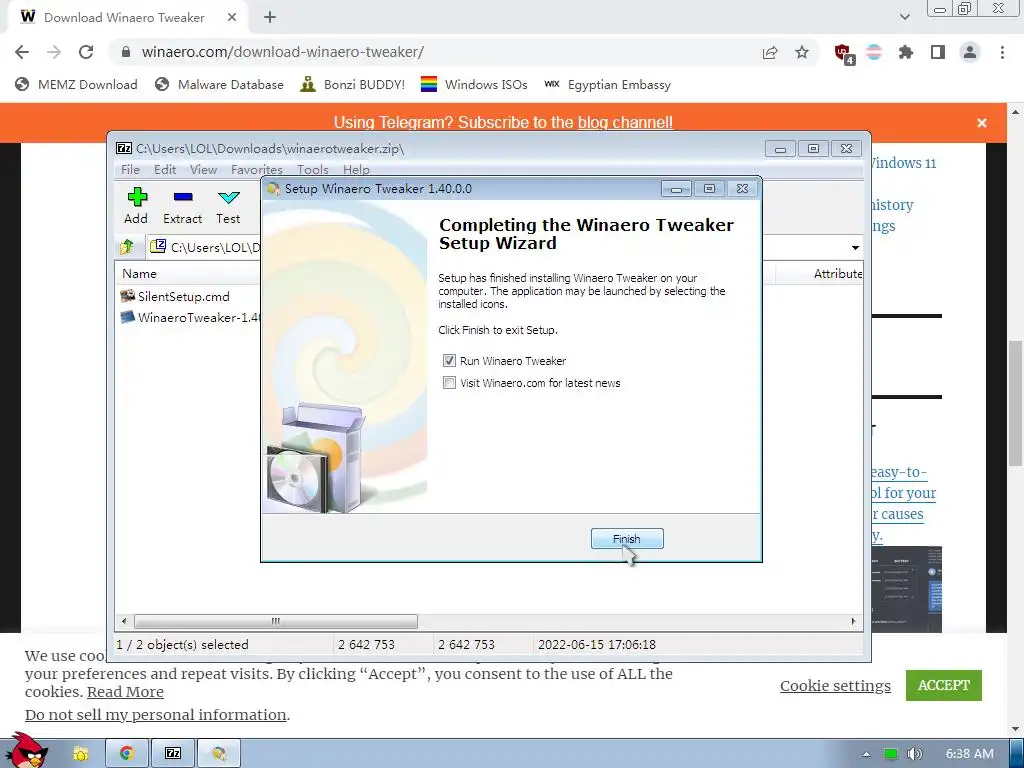Uncheck Run Winaero Tweaker checkbox

(449, 360)
